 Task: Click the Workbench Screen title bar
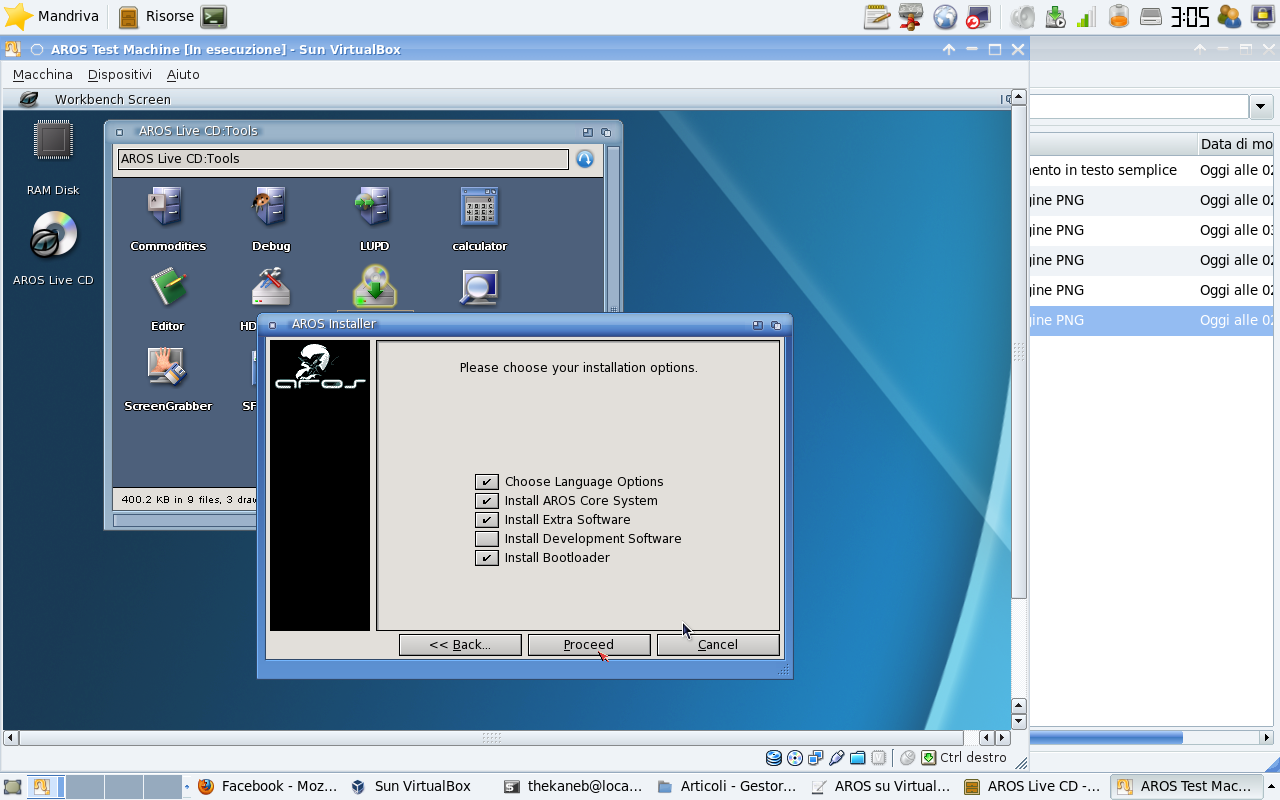(505, 99)
